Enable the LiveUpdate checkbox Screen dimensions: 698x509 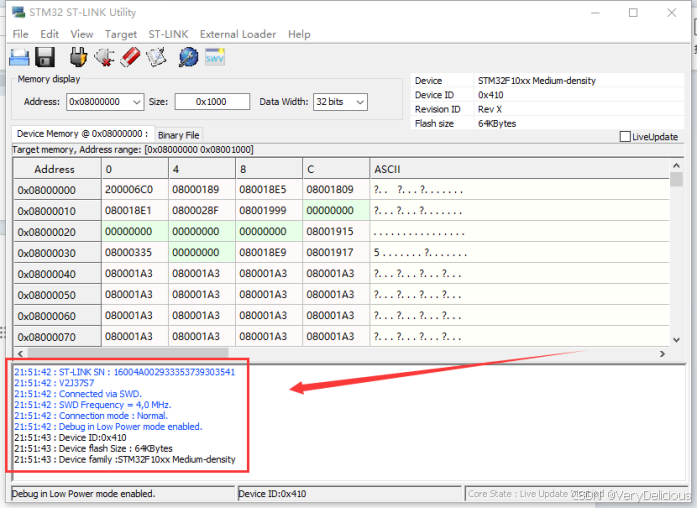coord(625,137)
